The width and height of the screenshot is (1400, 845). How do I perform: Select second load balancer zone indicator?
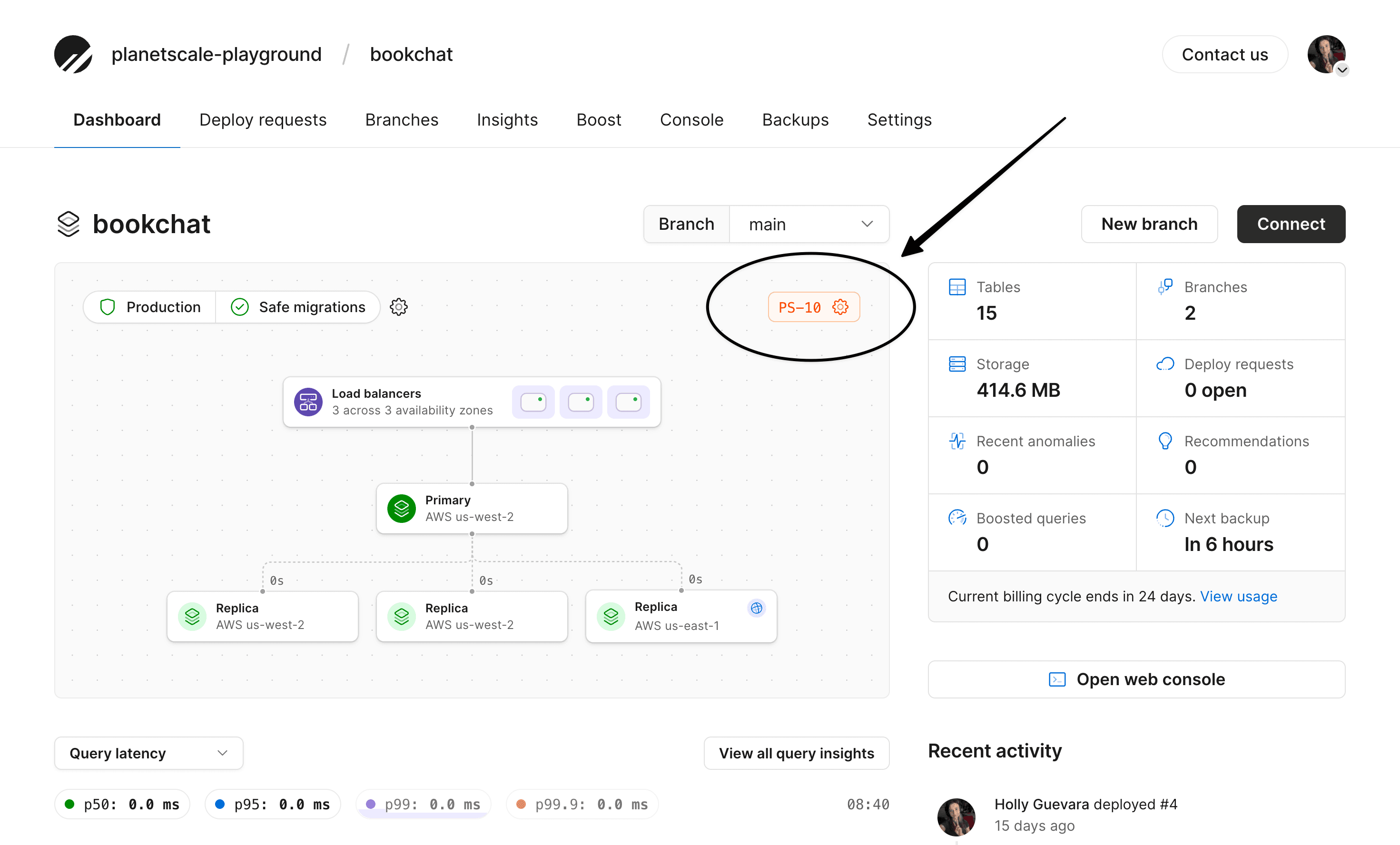pos(581,402)
